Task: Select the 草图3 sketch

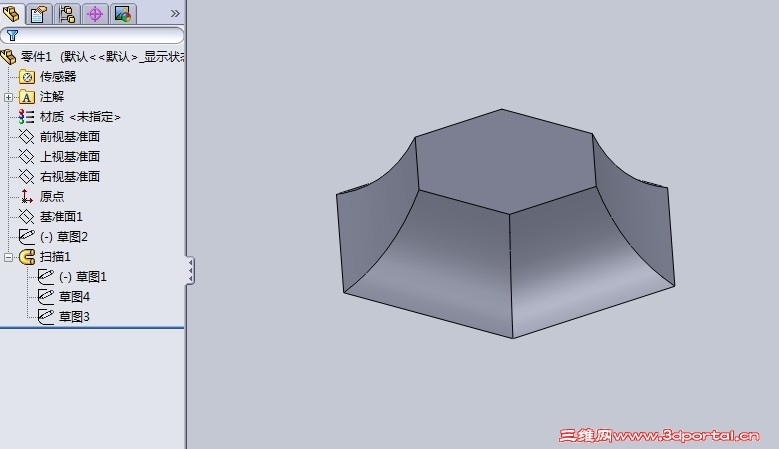Action: point(75,317)
